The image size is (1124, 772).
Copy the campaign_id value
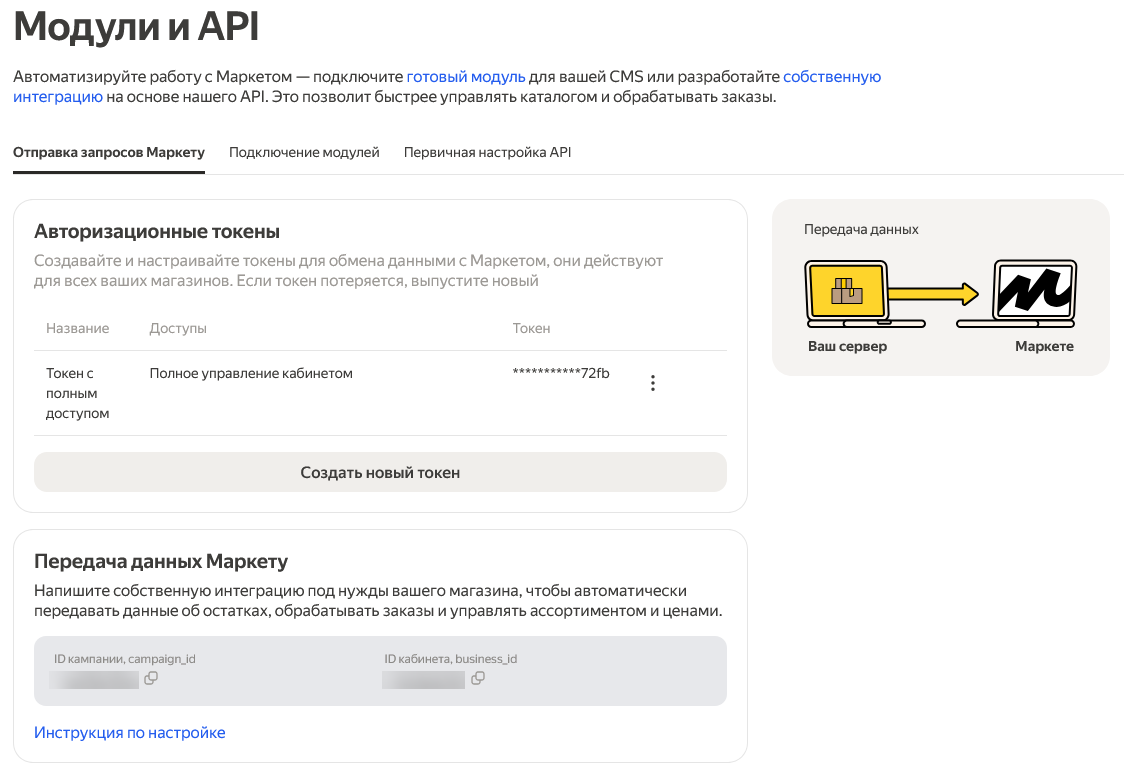(x=151, y=678)
